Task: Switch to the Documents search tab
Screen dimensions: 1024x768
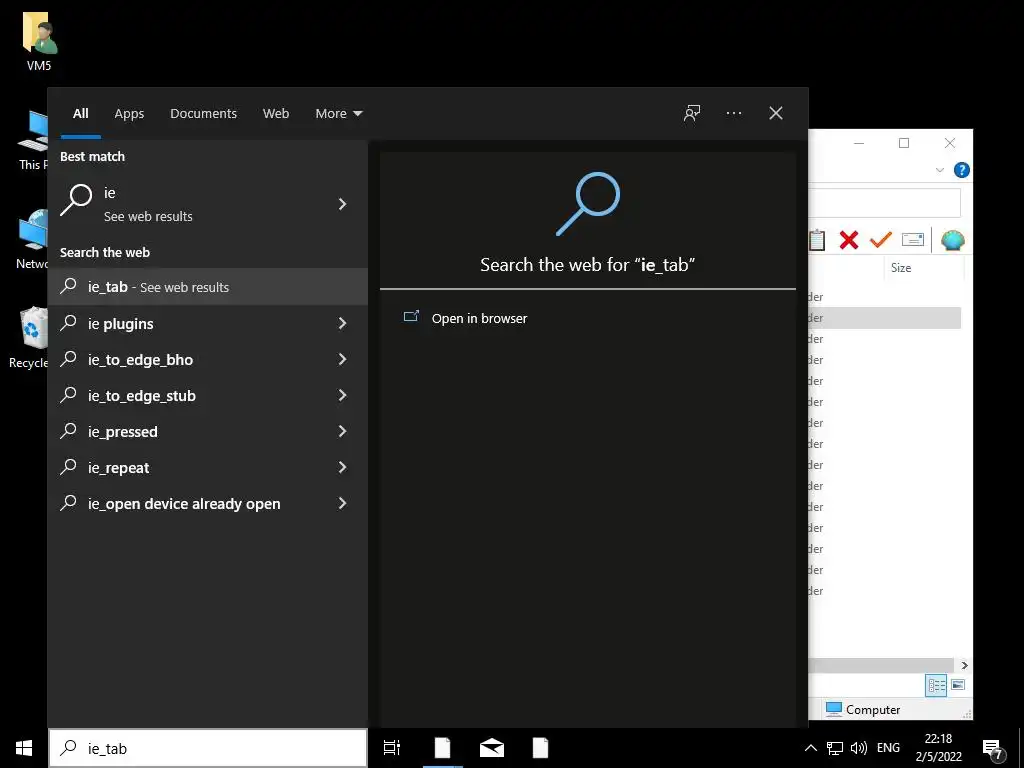Action: click(x=203, y=114)
